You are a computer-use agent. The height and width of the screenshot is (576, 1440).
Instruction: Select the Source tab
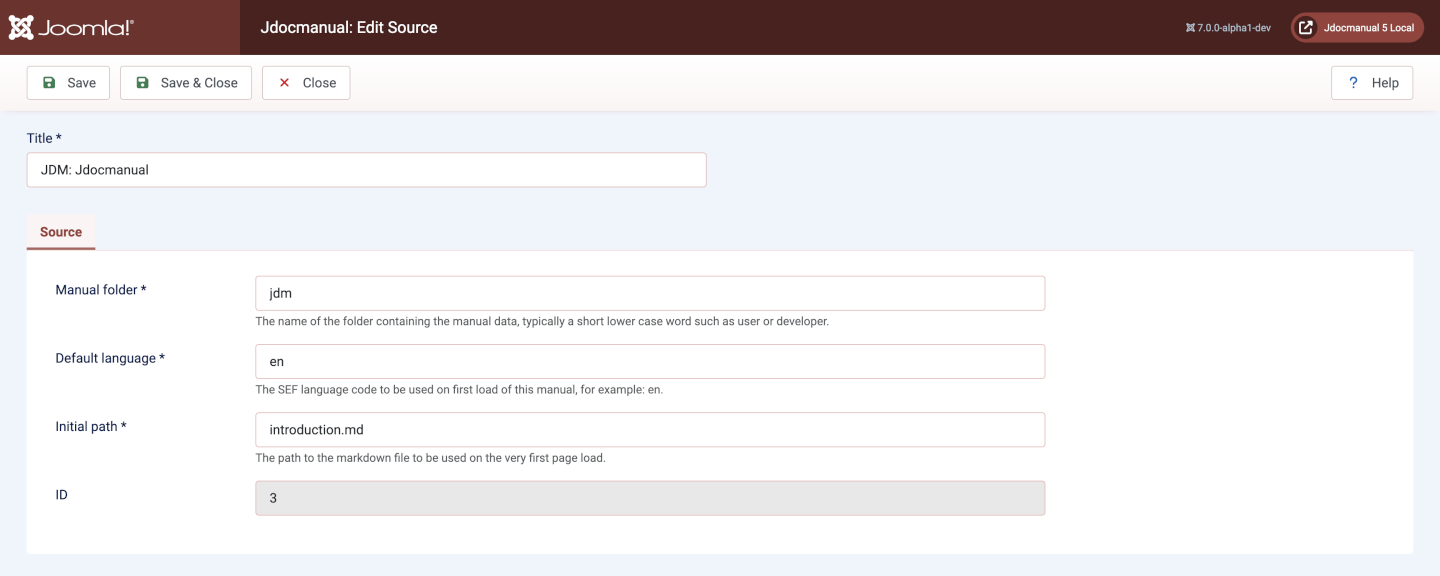point(61,232)
